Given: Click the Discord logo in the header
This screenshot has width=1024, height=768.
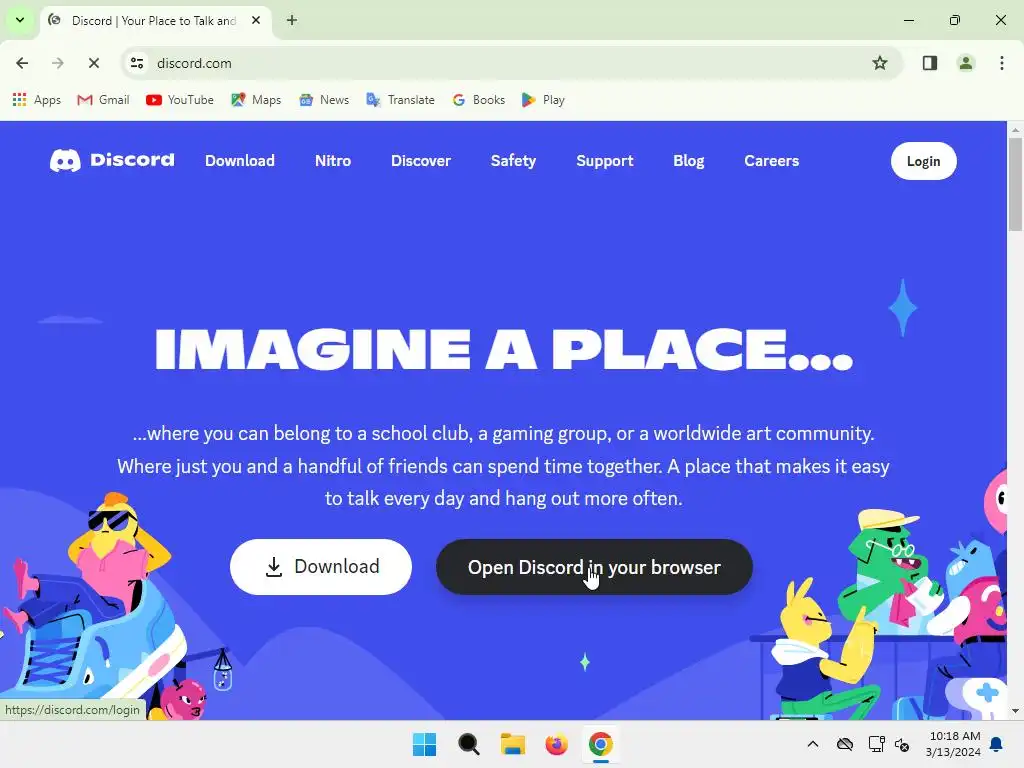Looking at the screenshot, I should [112, 161].
